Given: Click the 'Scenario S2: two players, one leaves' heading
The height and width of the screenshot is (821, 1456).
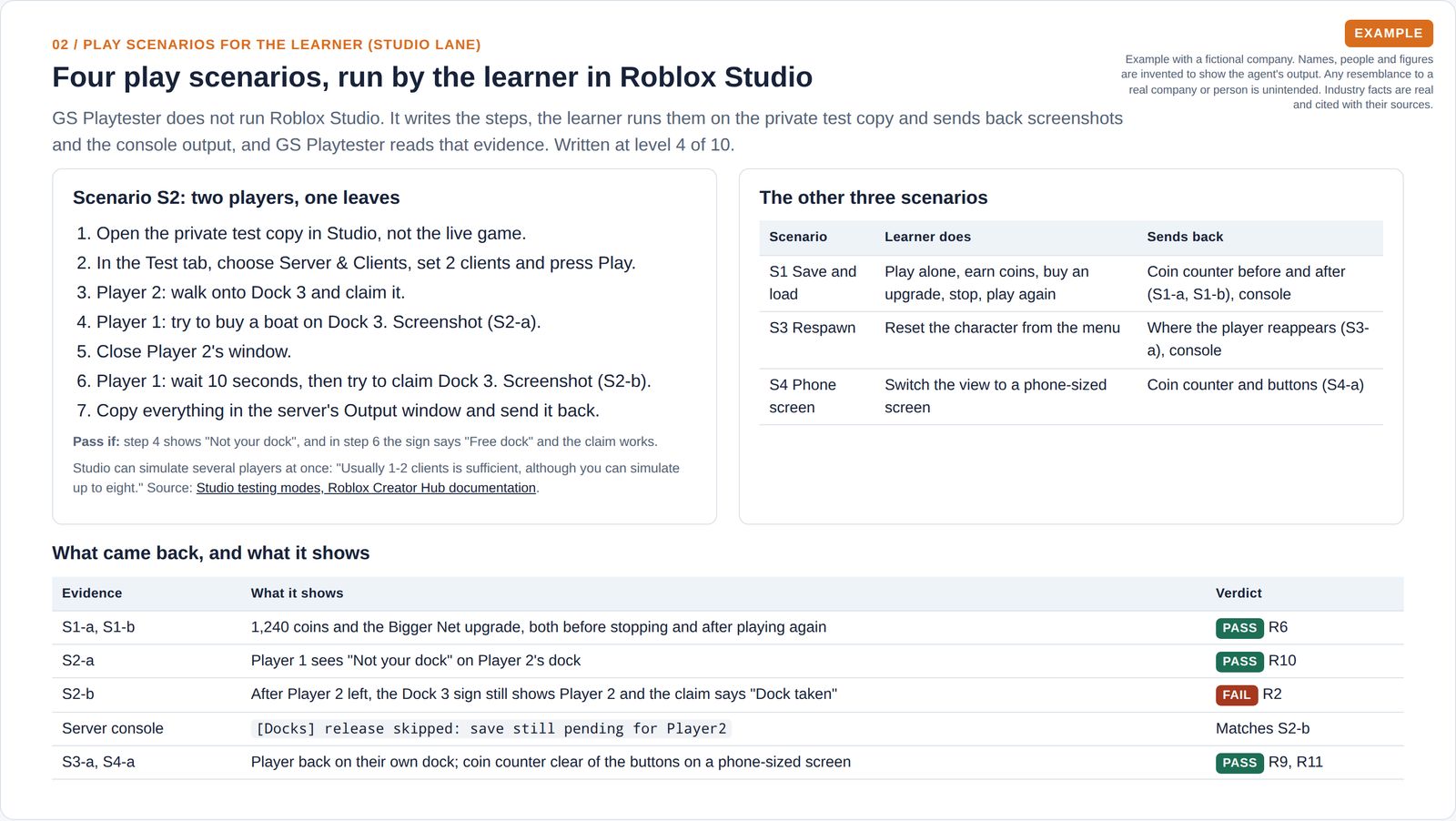Looking at the screenshot, I should point(237,198).
